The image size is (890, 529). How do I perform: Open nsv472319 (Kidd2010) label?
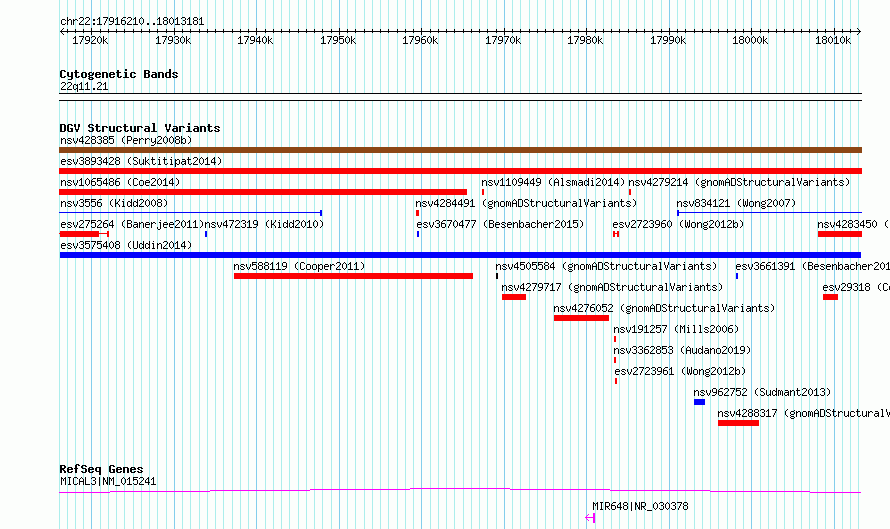pyautogui.click(x=264, y=224)
